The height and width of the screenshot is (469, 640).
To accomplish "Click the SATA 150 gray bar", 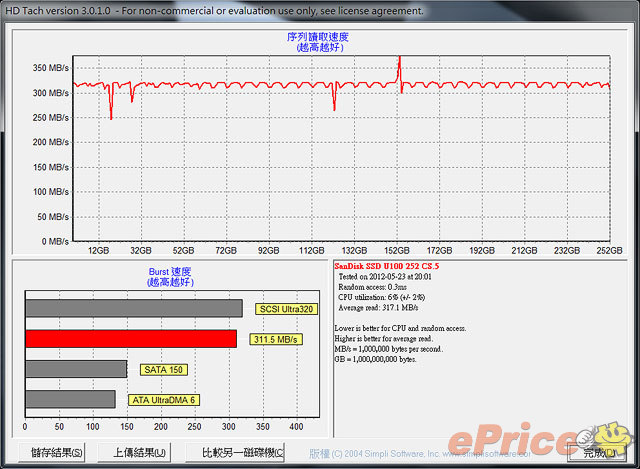I will tap(76, 369).
